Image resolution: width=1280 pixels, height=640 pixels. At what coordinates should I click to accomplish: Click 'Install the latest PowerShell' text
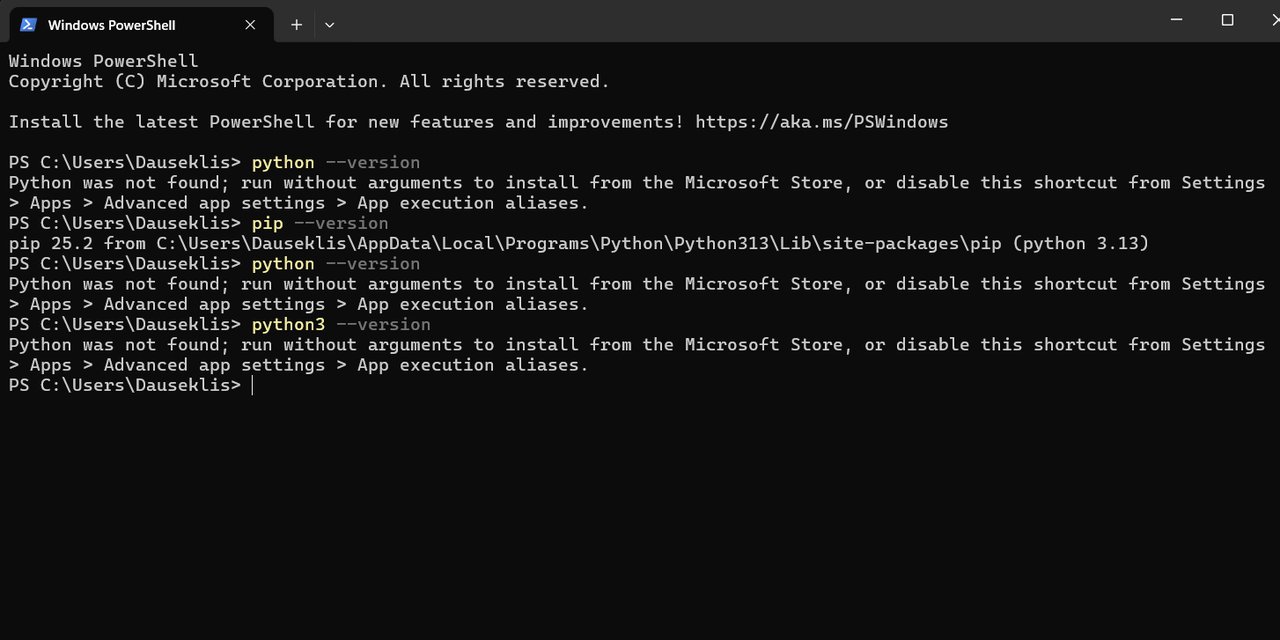click(163, 122)
